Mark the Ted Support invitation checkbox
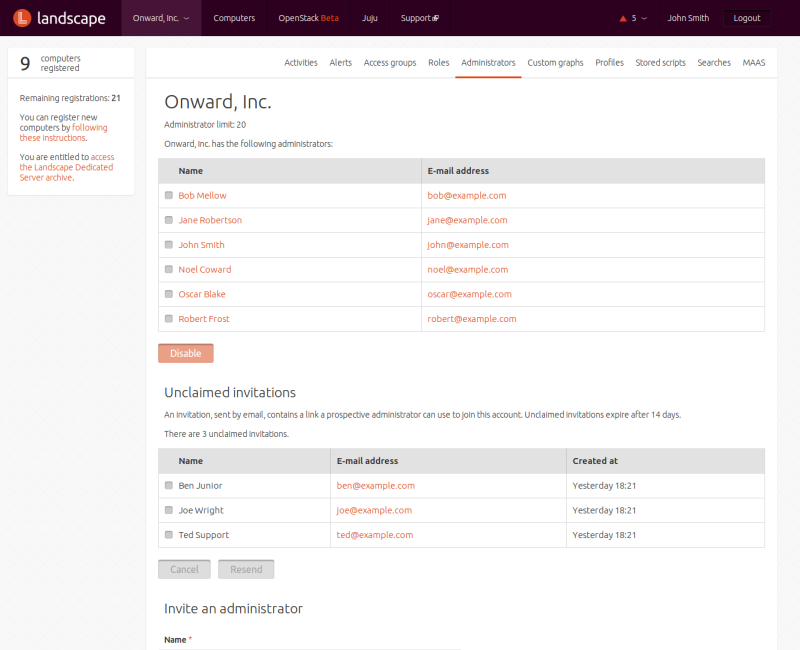800x650 pixels. coord(168,535)
